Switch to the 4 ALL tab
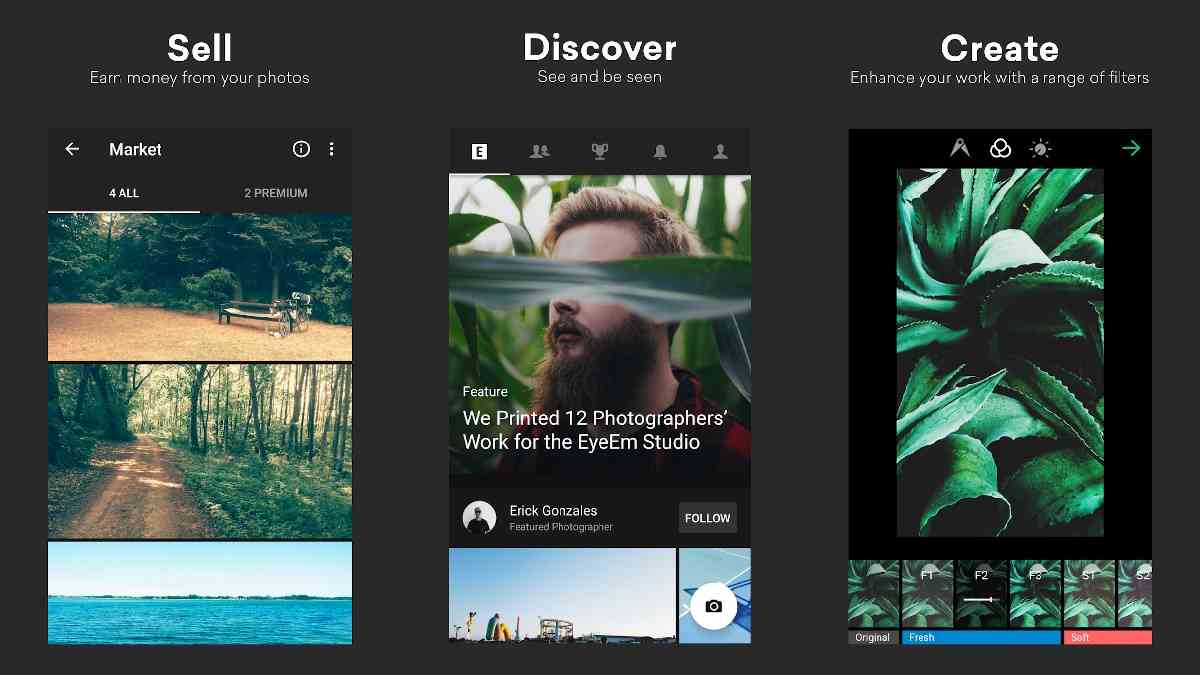This screenshot has height=675, width=1200. point(124,193)
